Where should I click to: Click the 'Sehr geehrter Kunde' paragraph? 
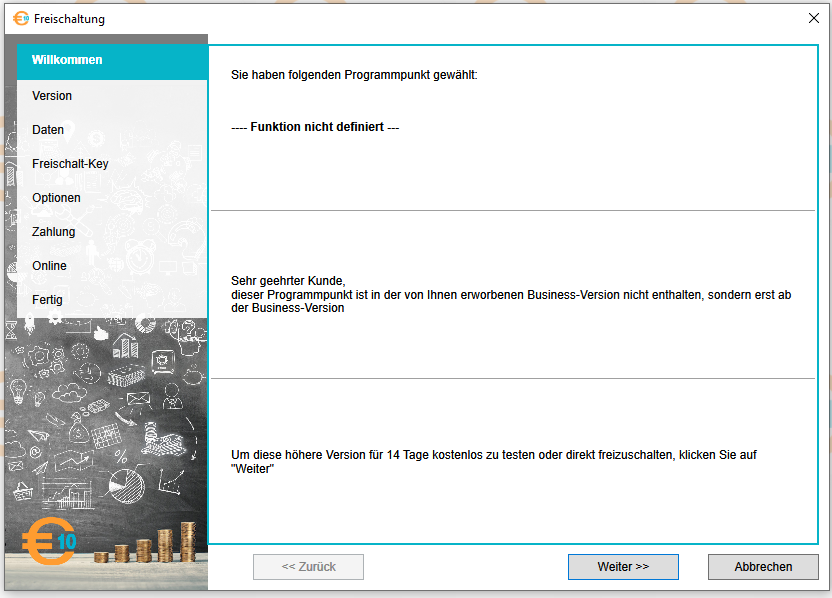tap(512, 295)
